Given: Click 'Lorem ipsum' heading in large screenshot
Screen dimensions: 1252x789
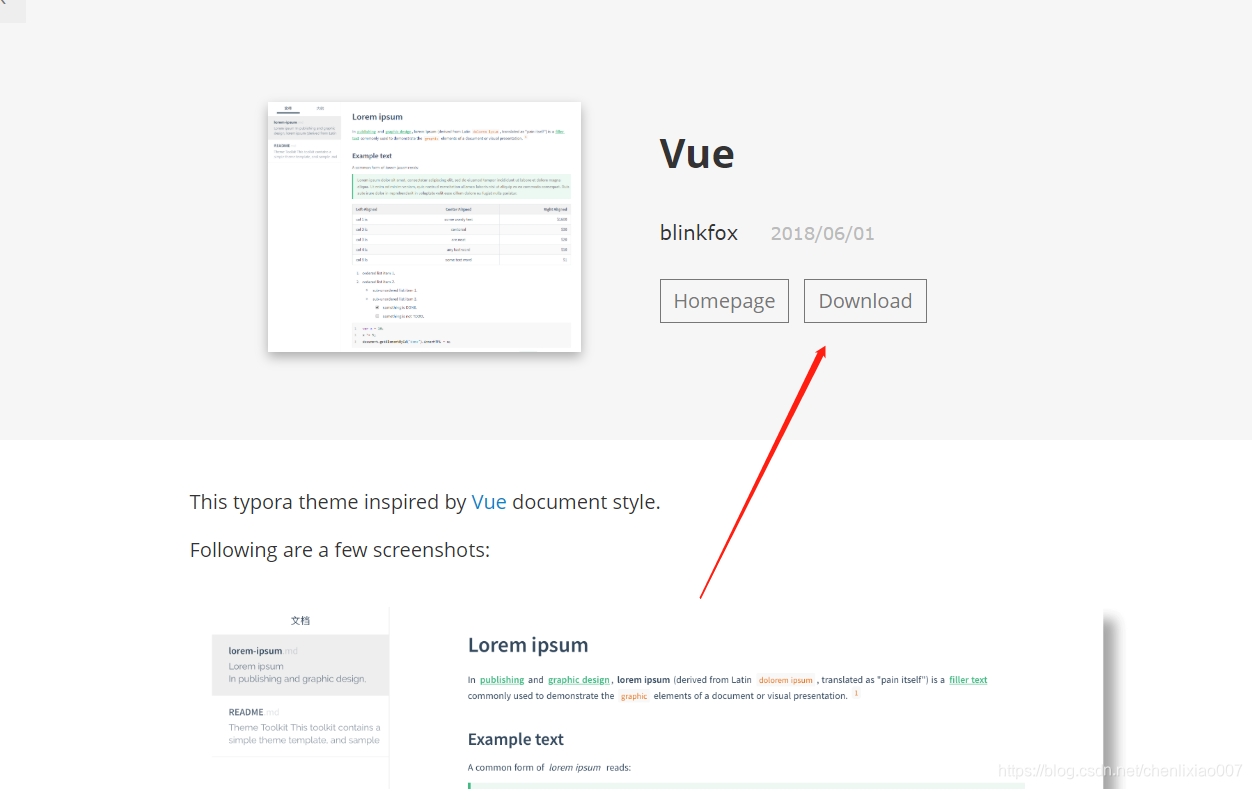Looking at the screenshot, I should [528, 645].
